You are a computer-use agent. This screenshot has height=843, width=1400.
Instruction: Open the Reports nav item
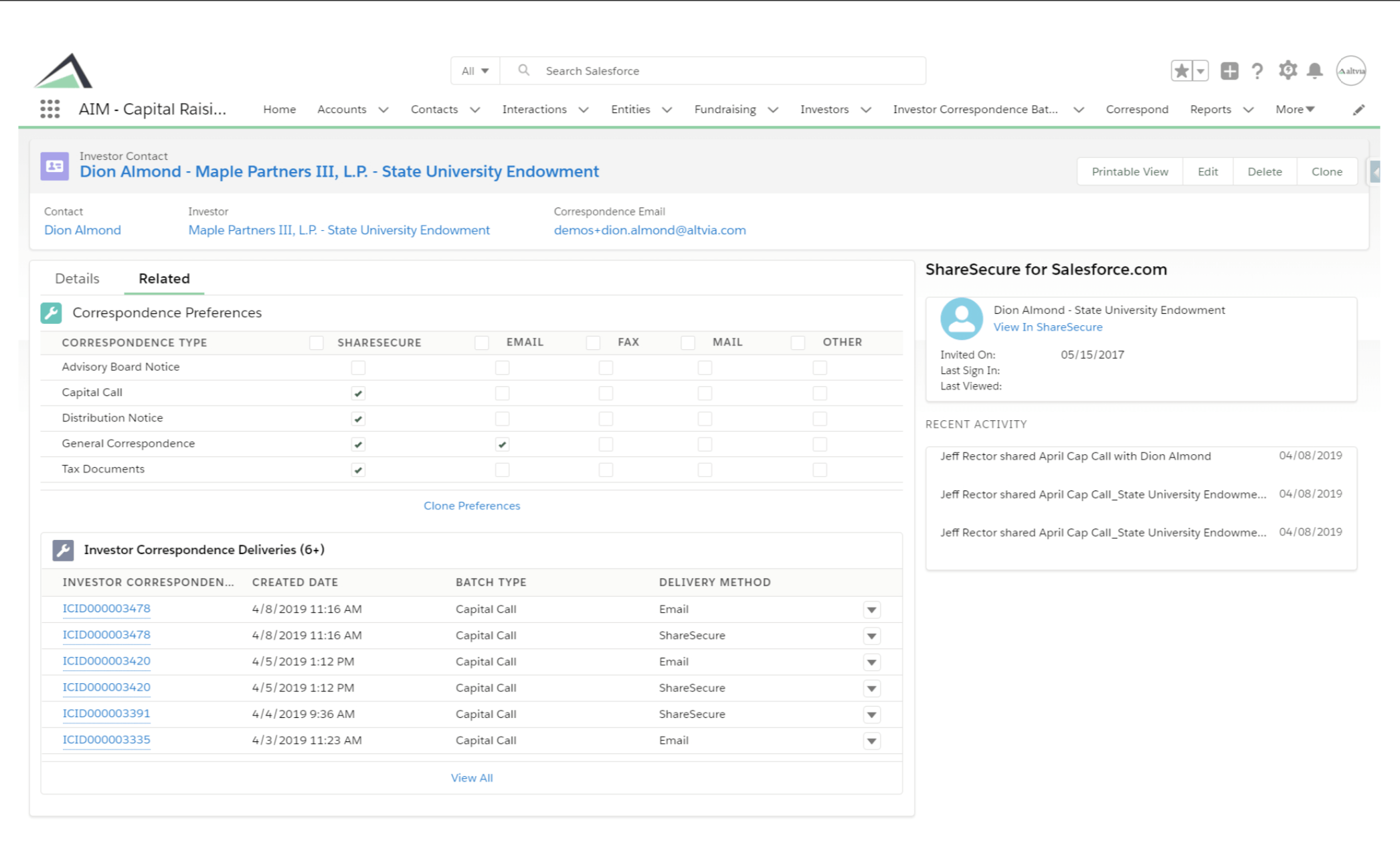click(1210, 109)
